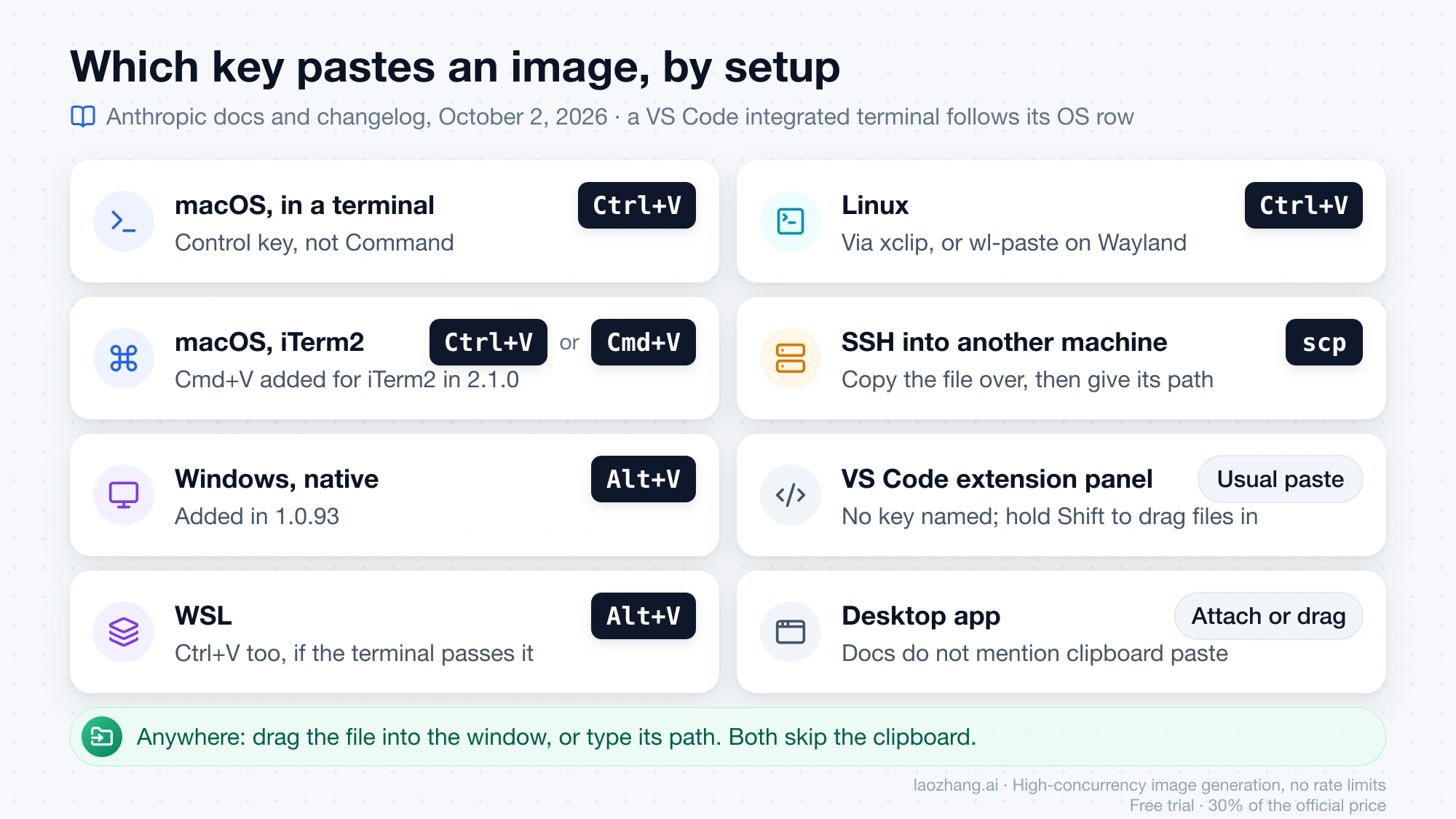Viewport: 1456px width, 819px height.
Task: Click the 'or' word between iTerm2 keys
Action: click(x=569, y=342)
